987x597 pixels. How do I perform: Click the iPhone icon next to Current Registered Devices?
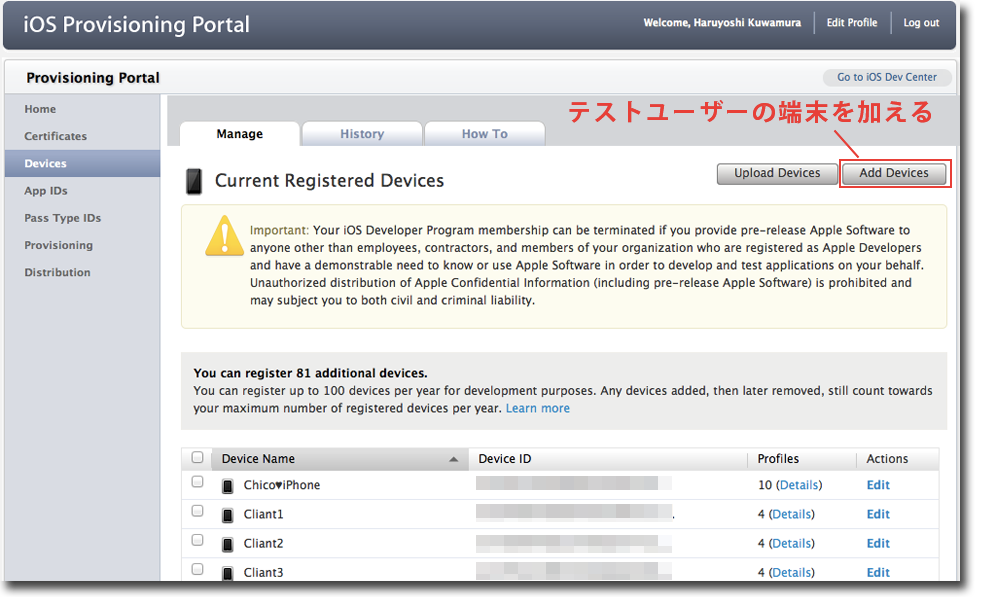(x=194, y=181)
